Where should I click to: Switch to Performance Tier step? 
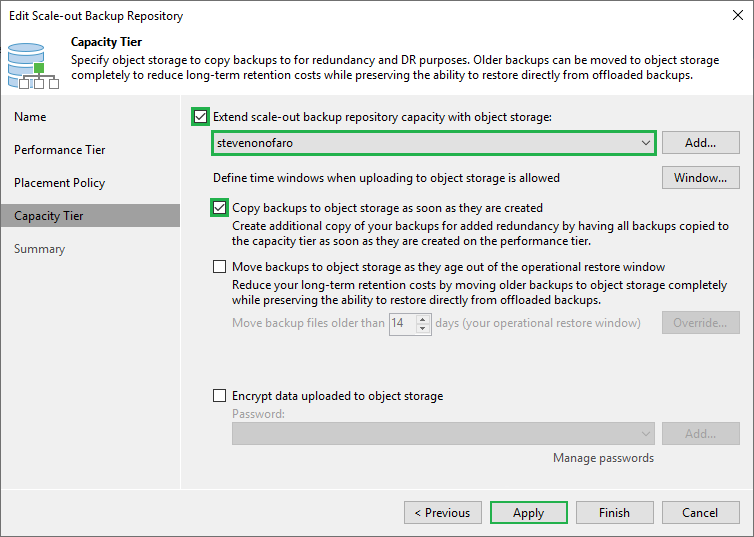point(59,150)
